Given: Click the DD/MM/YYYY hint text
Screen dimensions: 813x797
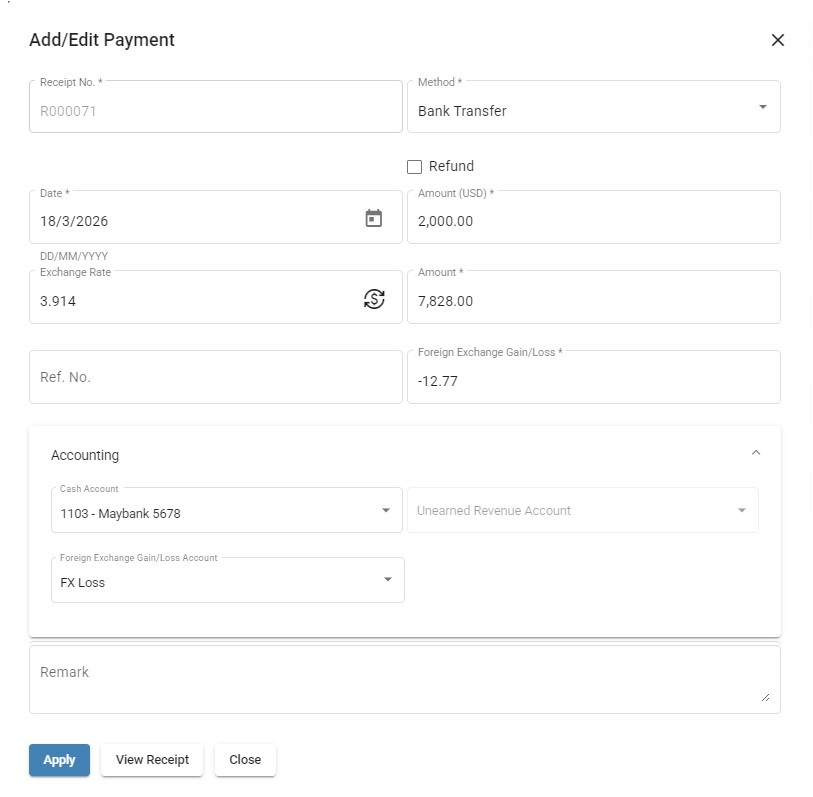Looking at the screenshot, I should 74,256.
